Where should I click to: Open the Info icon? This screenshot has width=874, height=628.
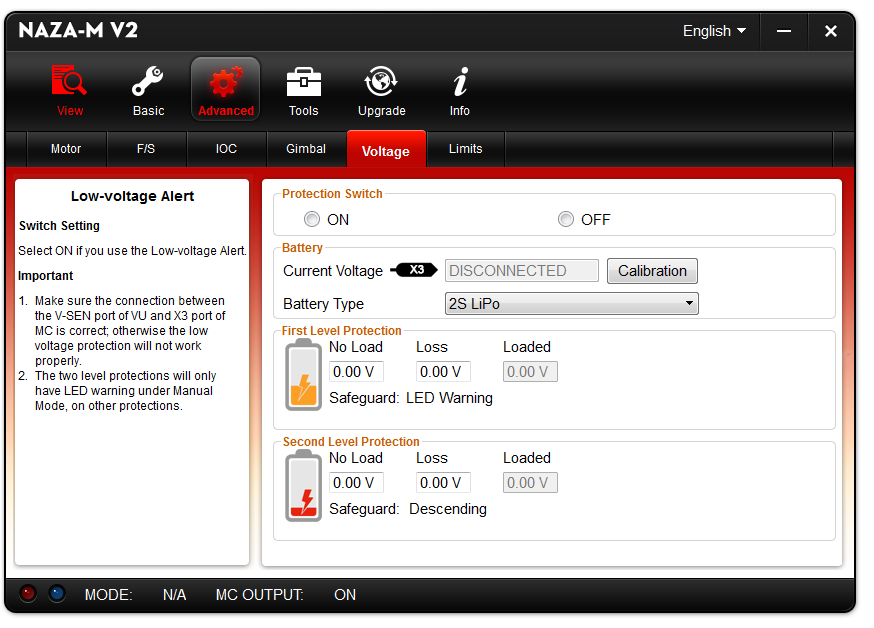tap(459, 82)
